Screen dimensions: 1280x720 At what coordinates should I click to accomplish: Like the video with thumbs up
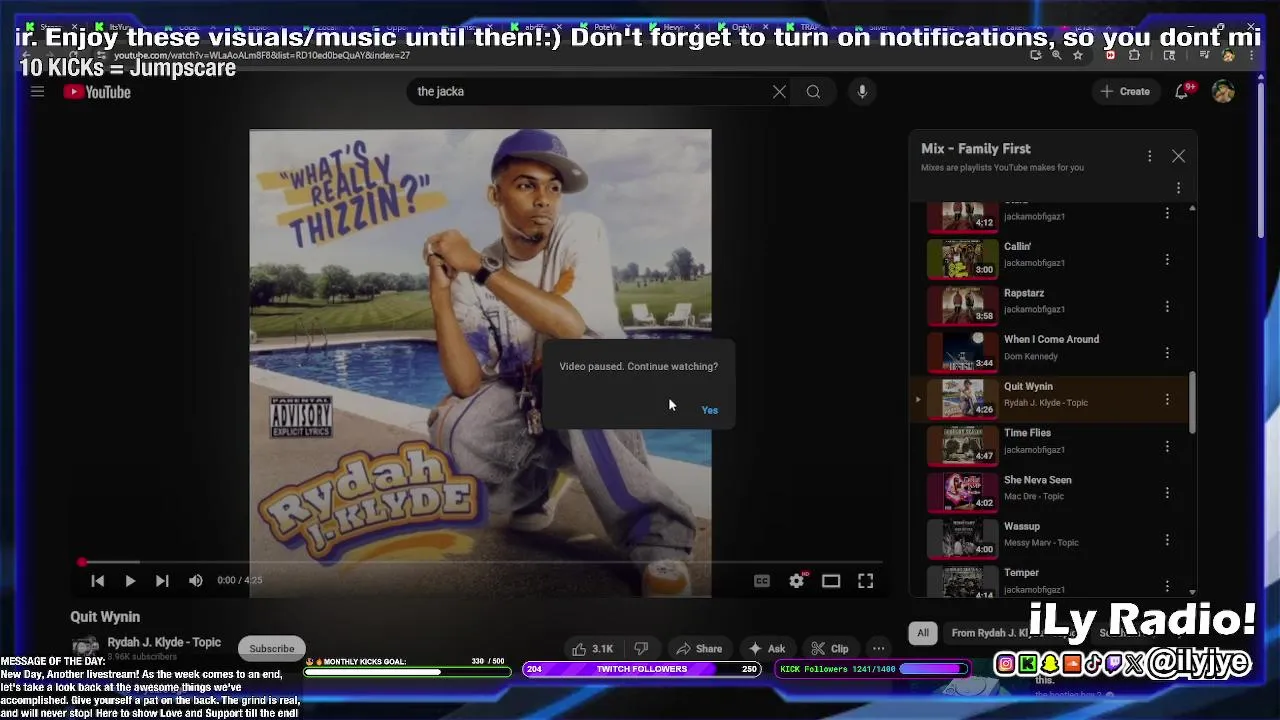(x=592, y=648)
